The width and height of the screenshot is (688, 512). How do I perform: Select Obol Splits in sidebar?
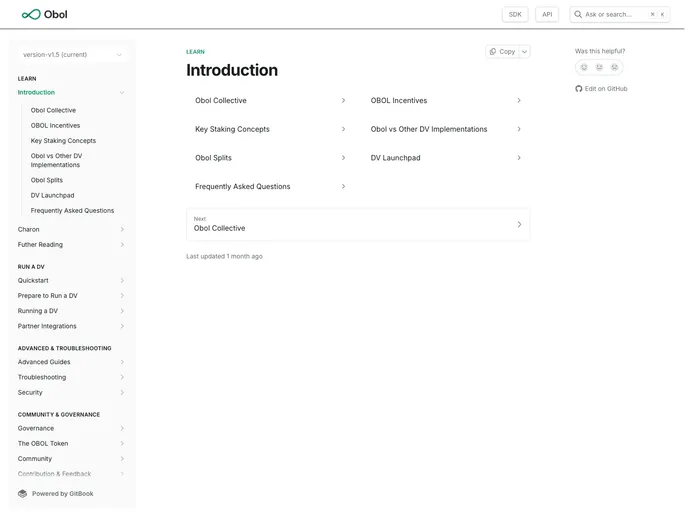coord(47,180)
